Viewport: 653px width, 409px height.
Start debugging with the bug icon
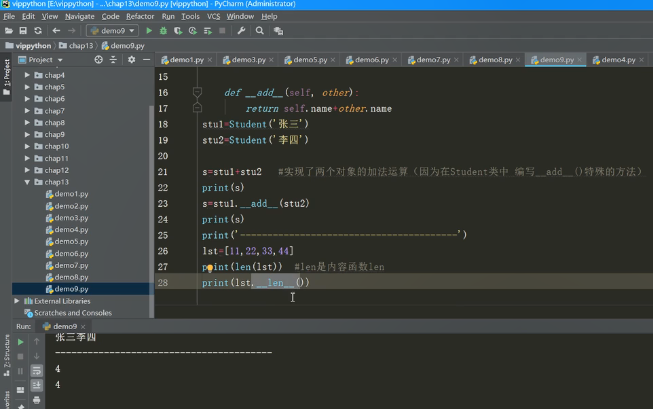pos(163,31)
